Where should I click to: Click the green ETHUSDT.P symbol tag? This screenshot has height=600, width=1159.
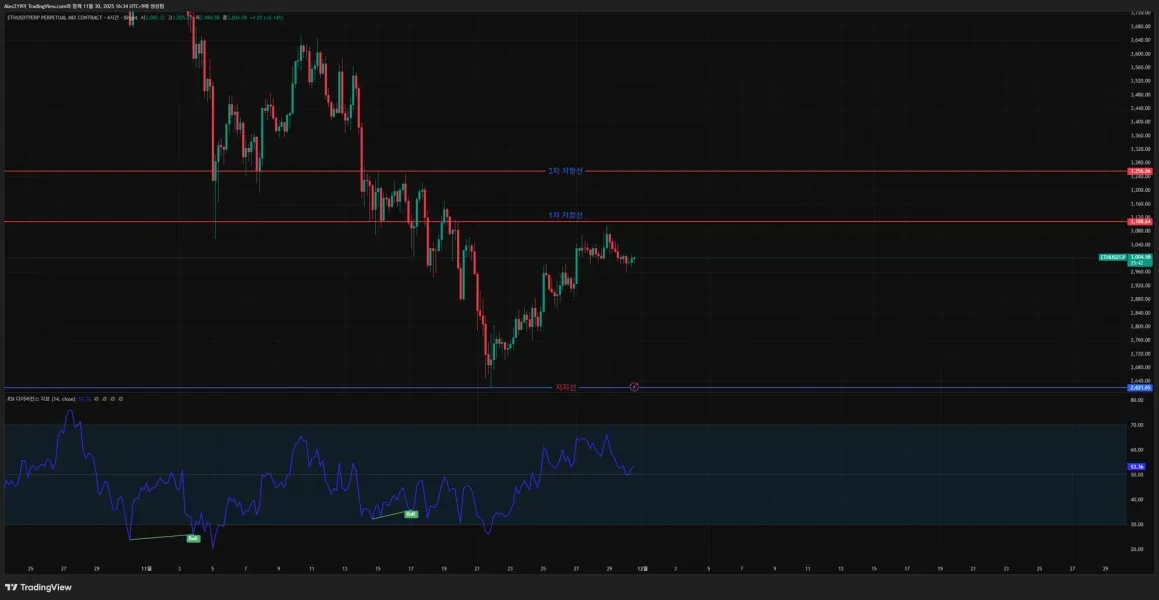tap(1112, 257)
